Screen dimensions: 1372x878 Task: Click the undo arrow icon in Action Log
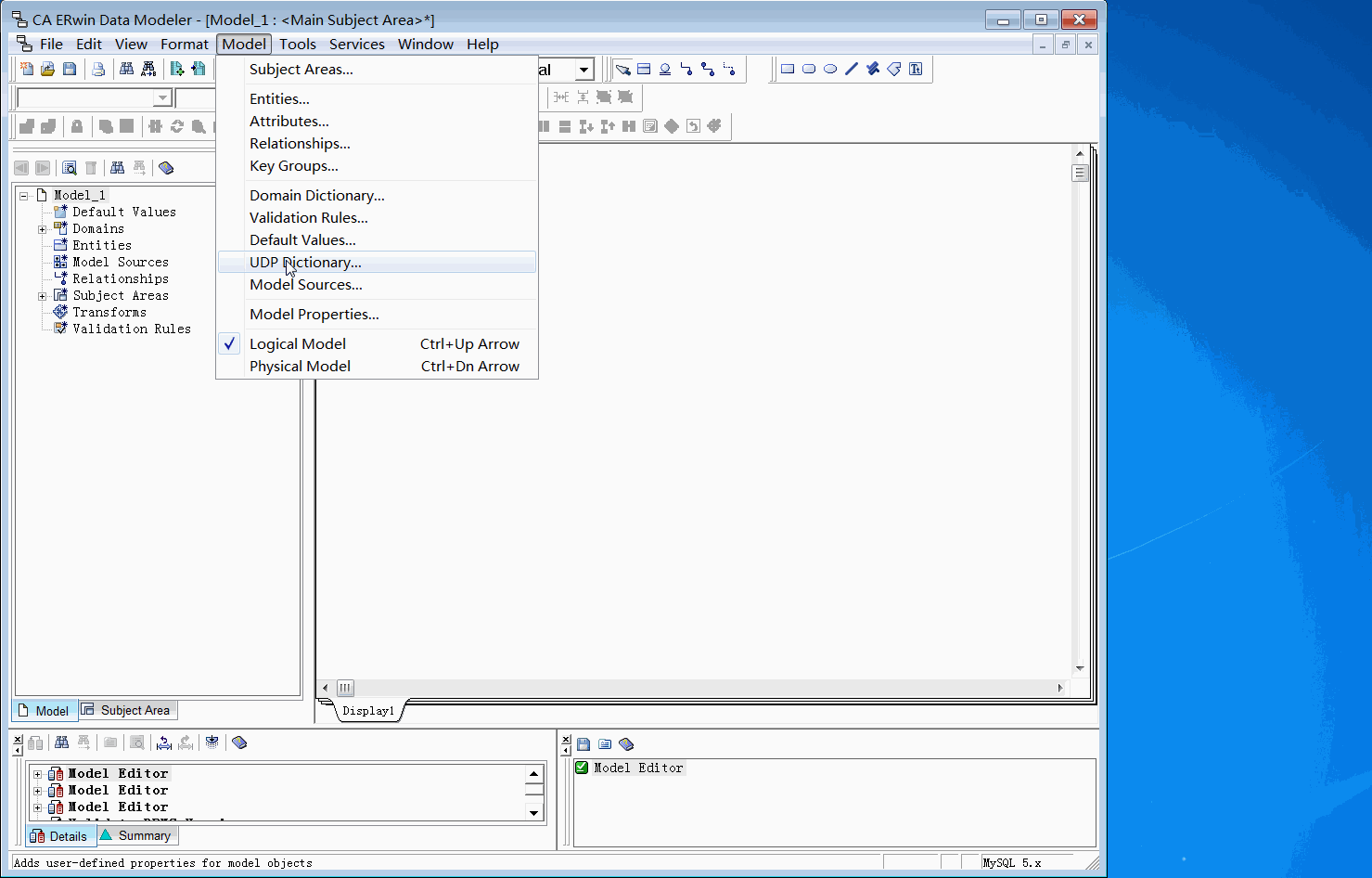pos(164,742)
